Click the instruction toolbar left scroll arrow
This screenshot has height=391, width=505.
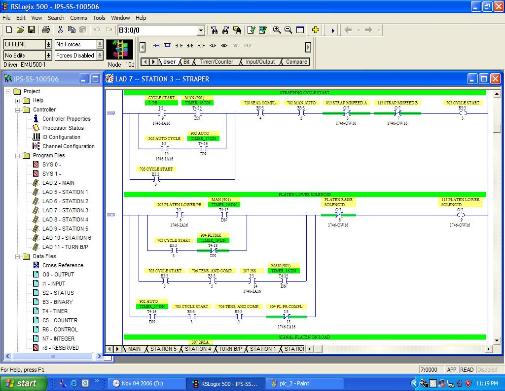tap(142, 47)
